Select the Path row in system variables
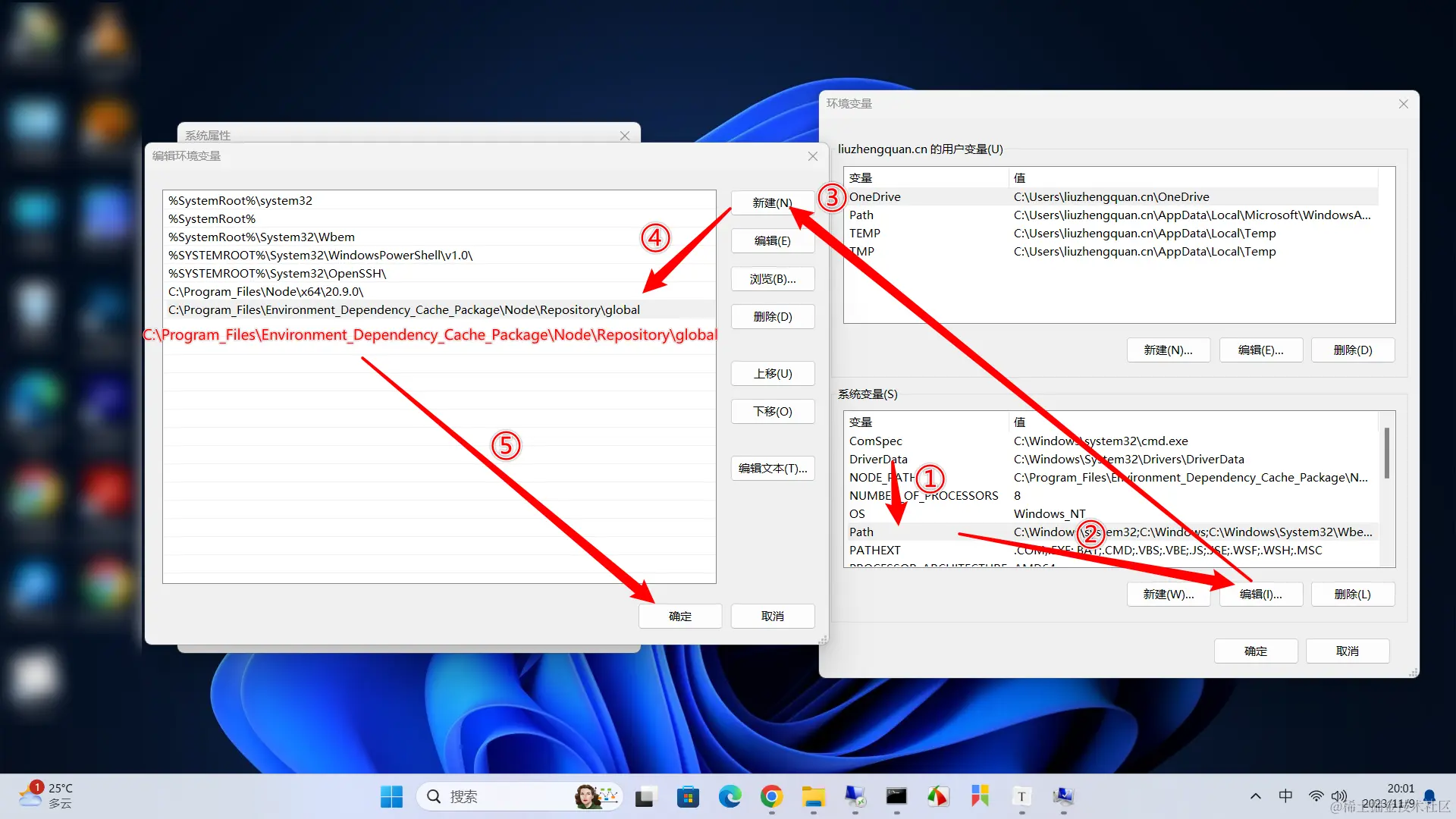The image size is (1456, 819). click(x=861, y=532)
